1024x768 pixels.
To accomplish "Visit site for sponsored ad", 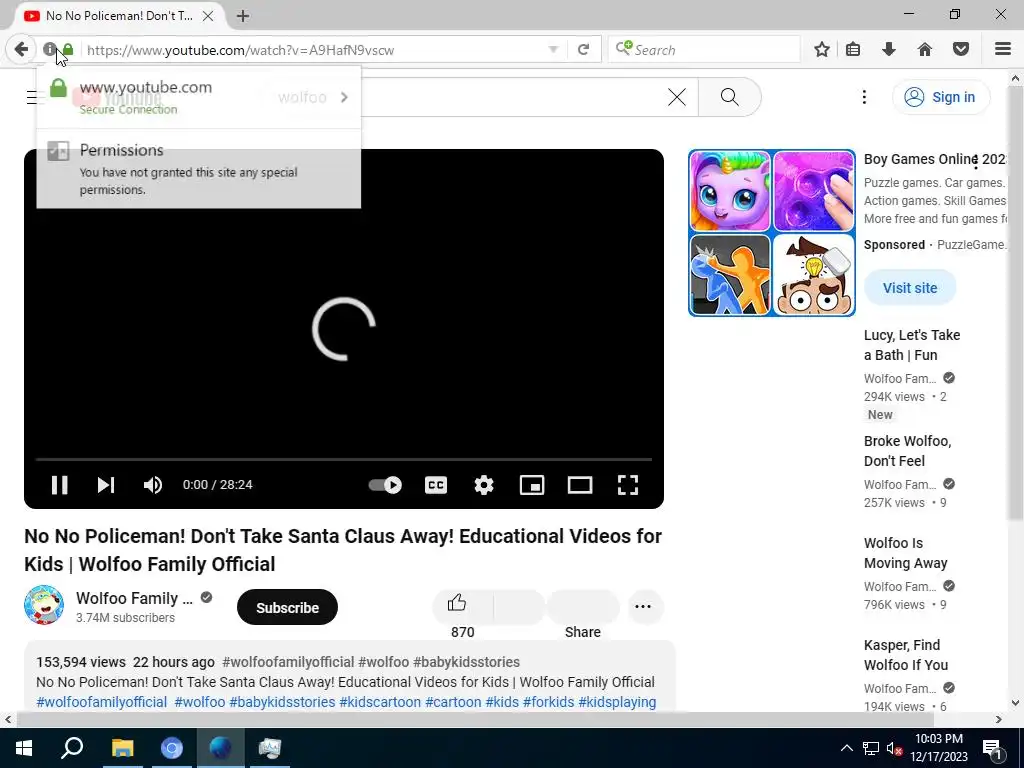I will coord(910,288).
